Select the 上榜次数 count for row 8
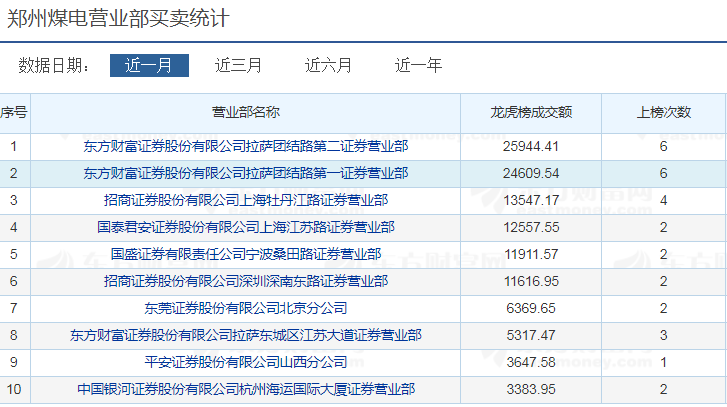Image resolution: width=727 pixels, height=407 pixels. [663, 335]
